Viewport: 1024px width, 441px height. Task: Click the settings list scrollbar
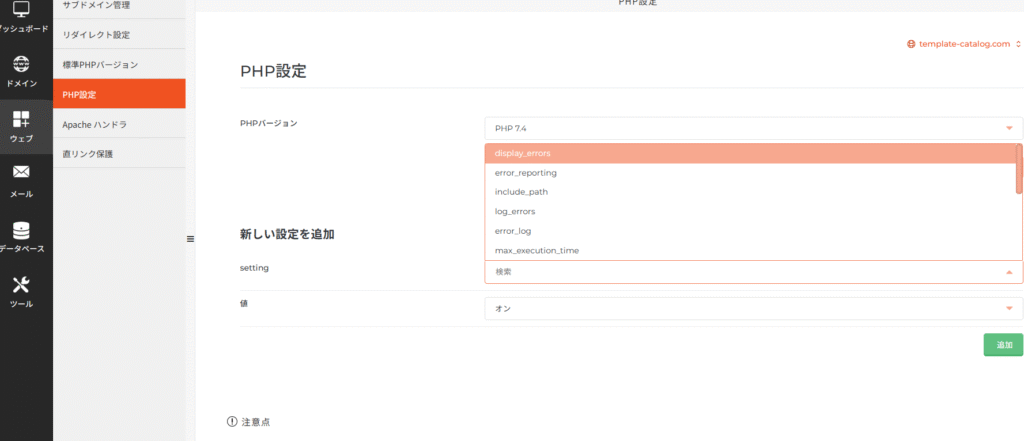pos(1019,169)
